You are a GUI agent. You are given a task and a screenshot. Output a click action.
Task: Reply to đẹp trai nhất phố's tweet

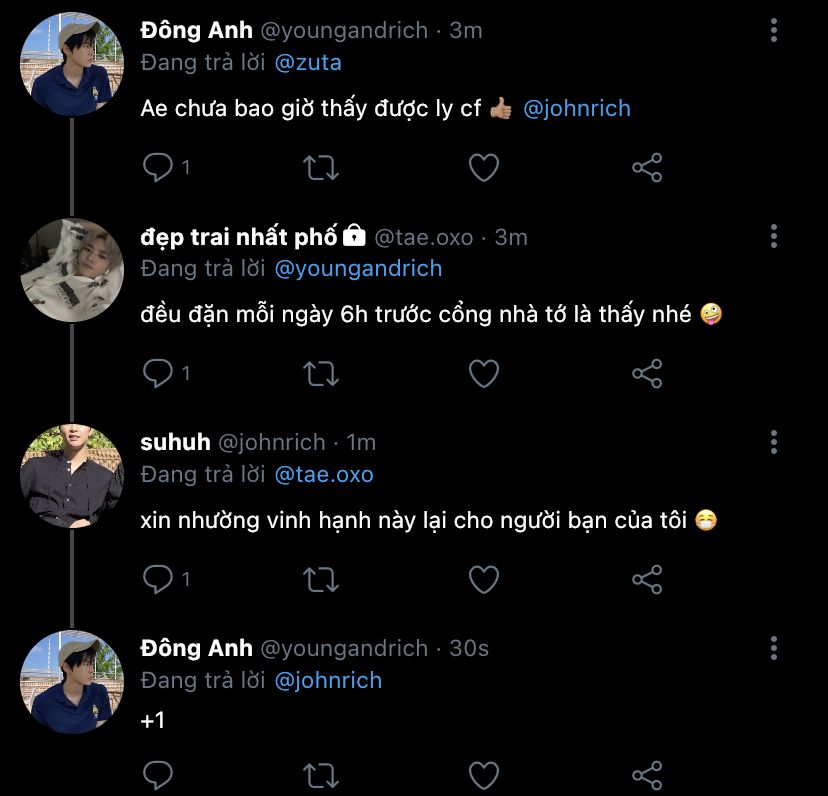tap(158, 373)
